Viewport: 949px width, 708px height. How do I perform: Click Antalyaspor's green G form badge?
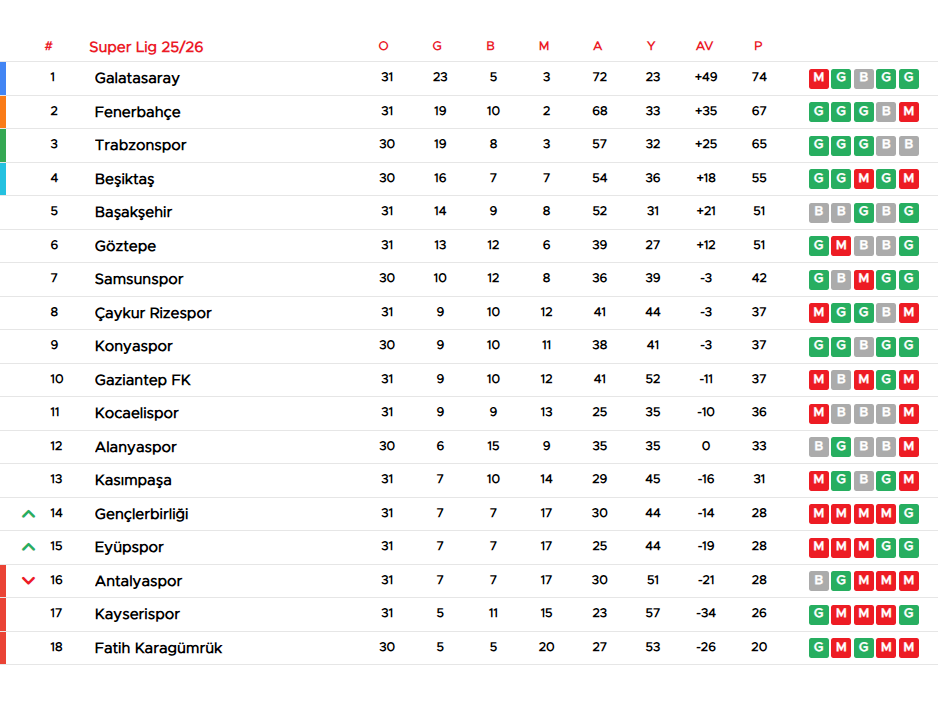[x=841, y=581]
